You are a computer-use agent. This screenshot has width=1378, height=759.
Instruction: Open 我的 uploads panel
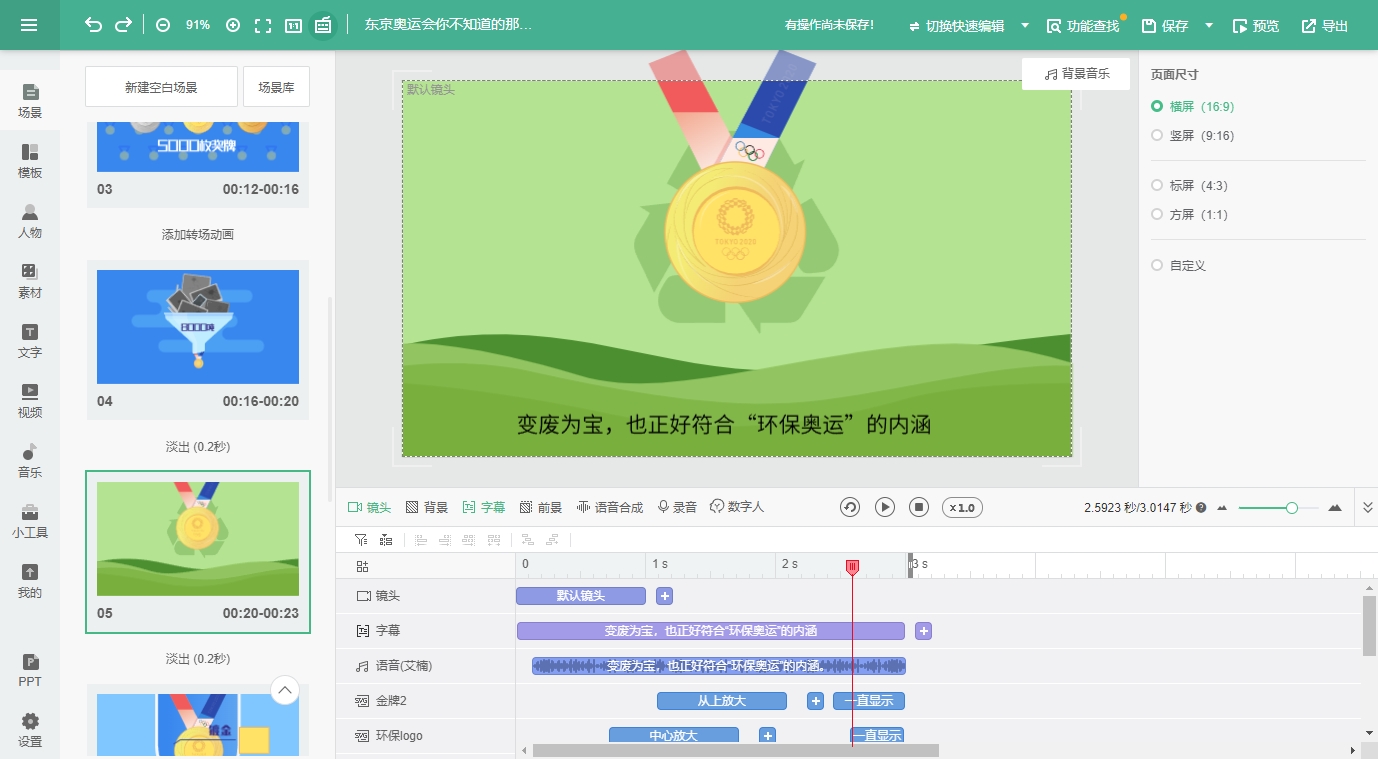(30, 581)
